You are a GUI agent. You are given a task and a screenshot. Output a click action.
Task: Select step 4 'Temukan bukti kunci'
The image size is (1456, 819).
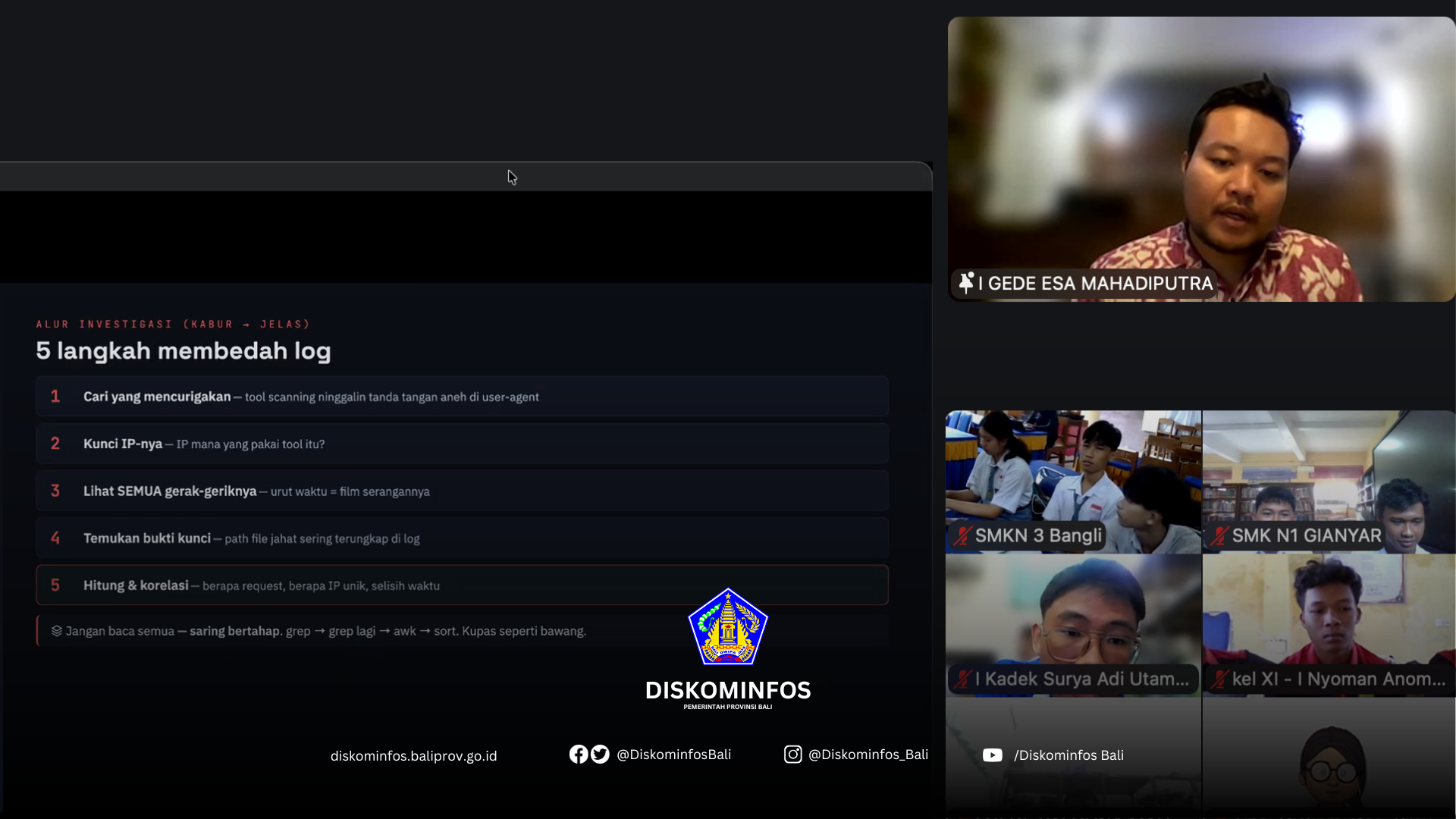coord(462,538)
